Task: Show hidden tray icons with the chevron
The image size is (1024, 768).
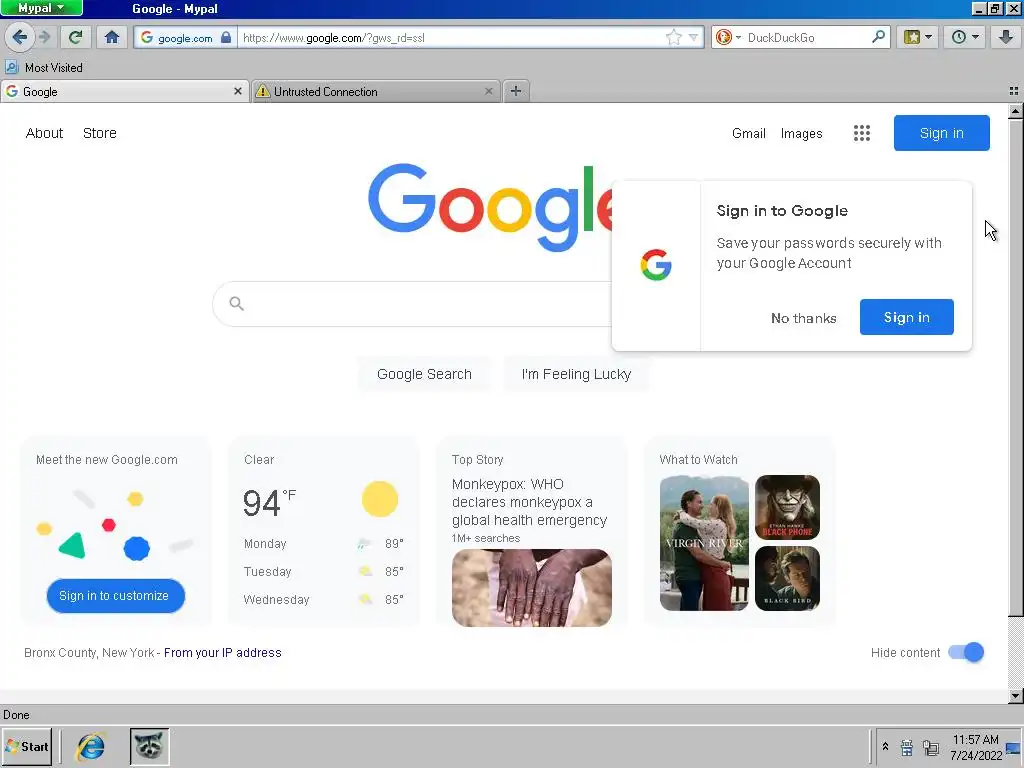Action: 885,746
